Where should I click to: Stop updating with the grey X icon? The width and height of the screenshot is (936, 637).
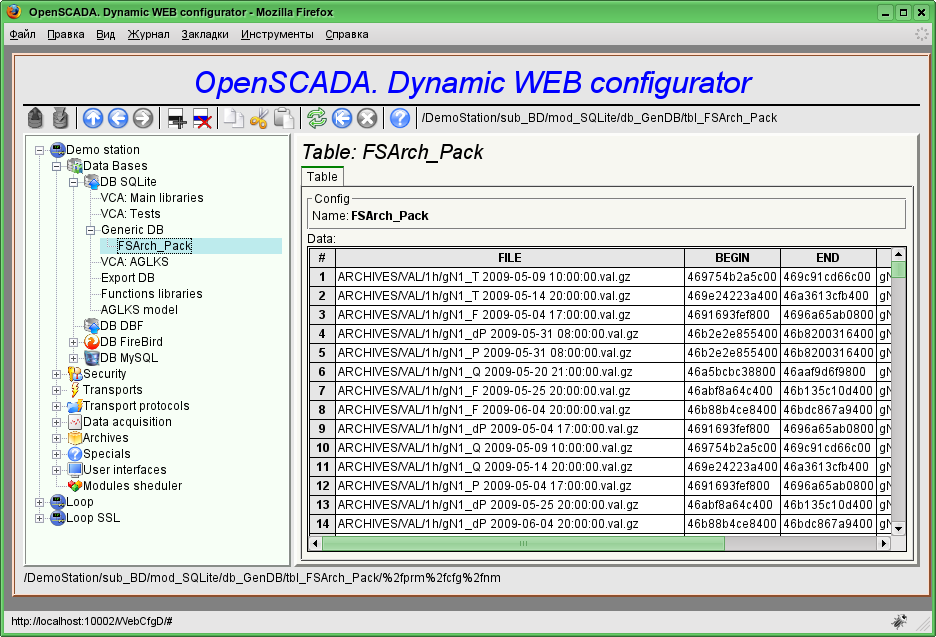(x=367, y=118)
